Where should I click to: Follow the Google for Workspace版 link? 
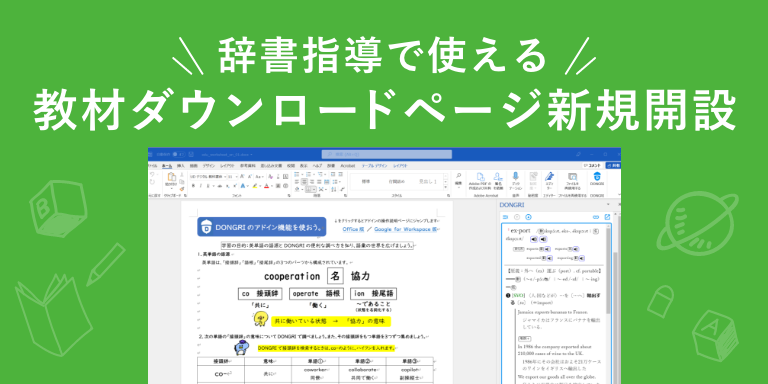pyautogui.click(x=405, y=229)
